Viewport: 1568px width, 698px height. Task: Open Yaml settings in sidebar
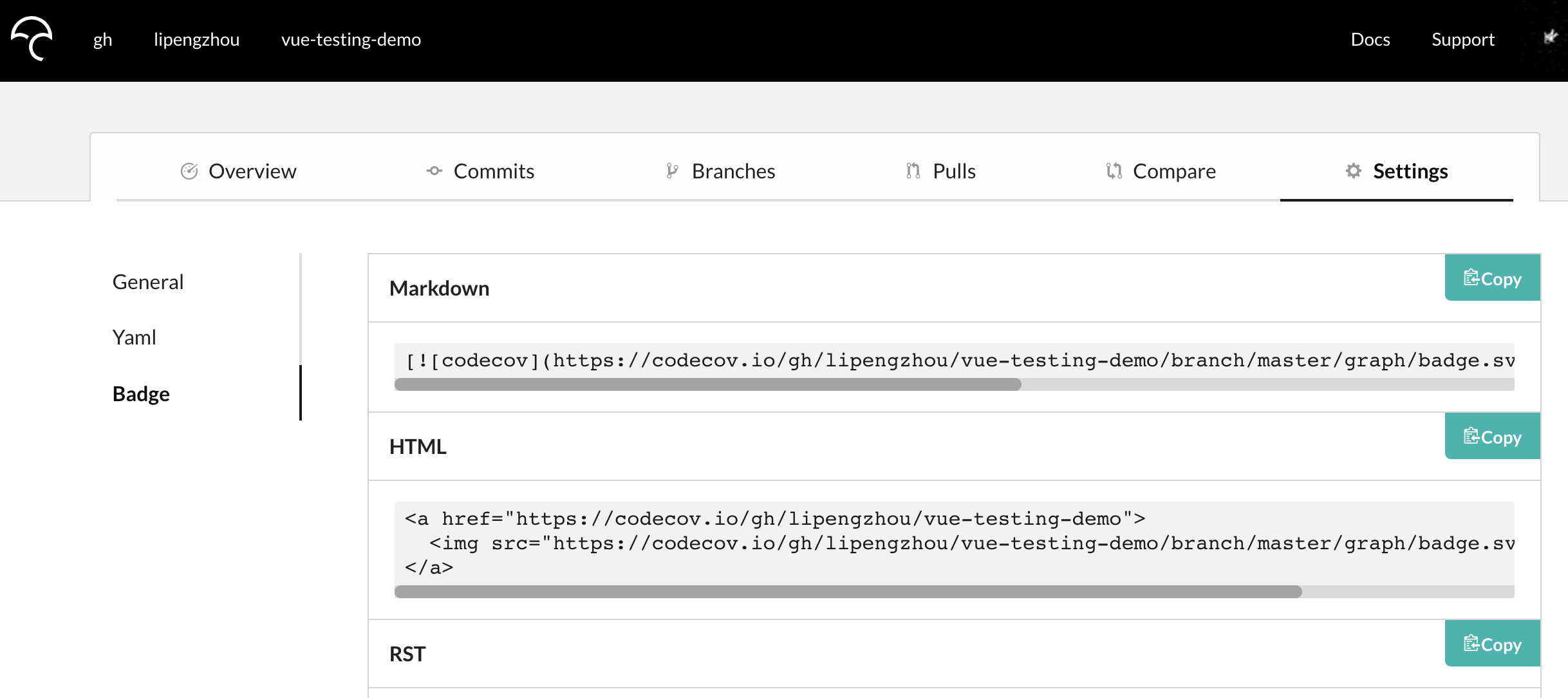click(x=134, y=337)
